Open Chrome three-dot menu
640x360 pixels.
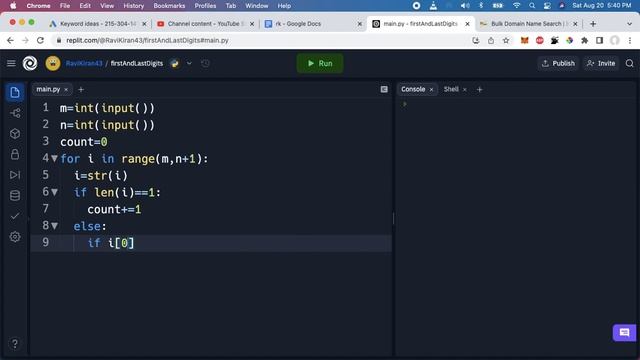click(x=630, y=40)
